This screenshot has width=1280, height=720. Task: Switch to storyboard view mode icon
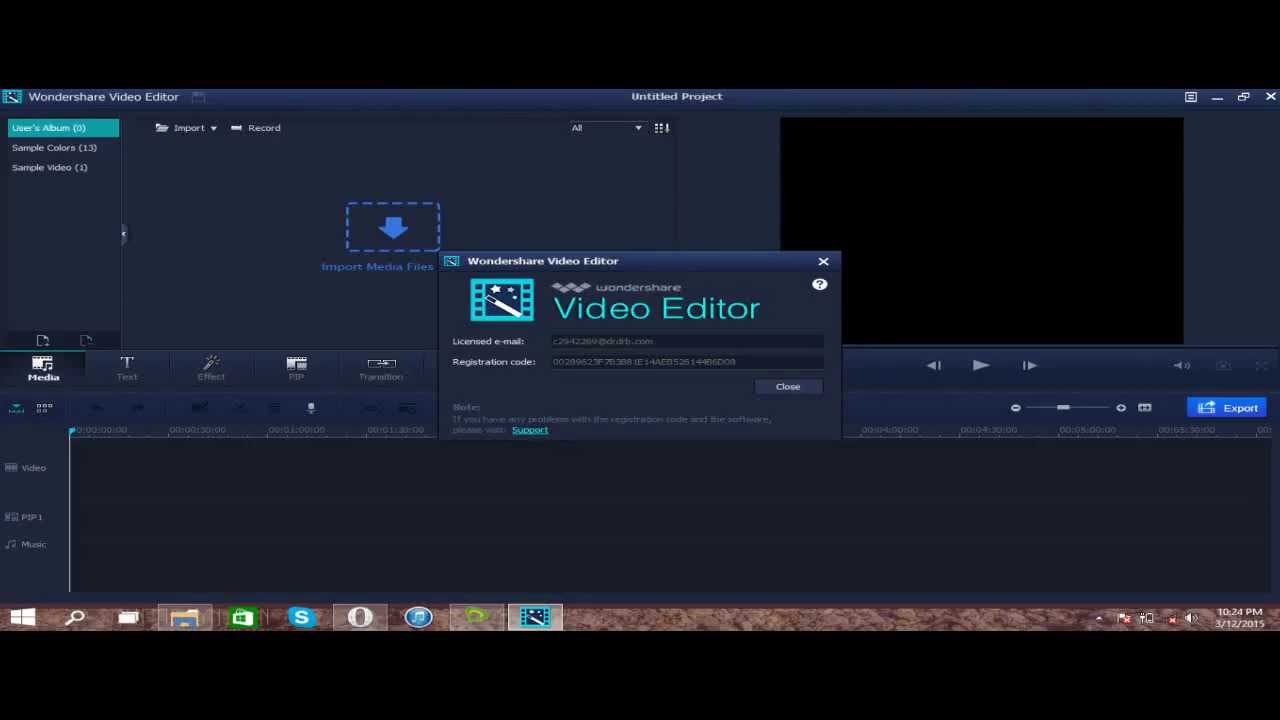[44, 408]
